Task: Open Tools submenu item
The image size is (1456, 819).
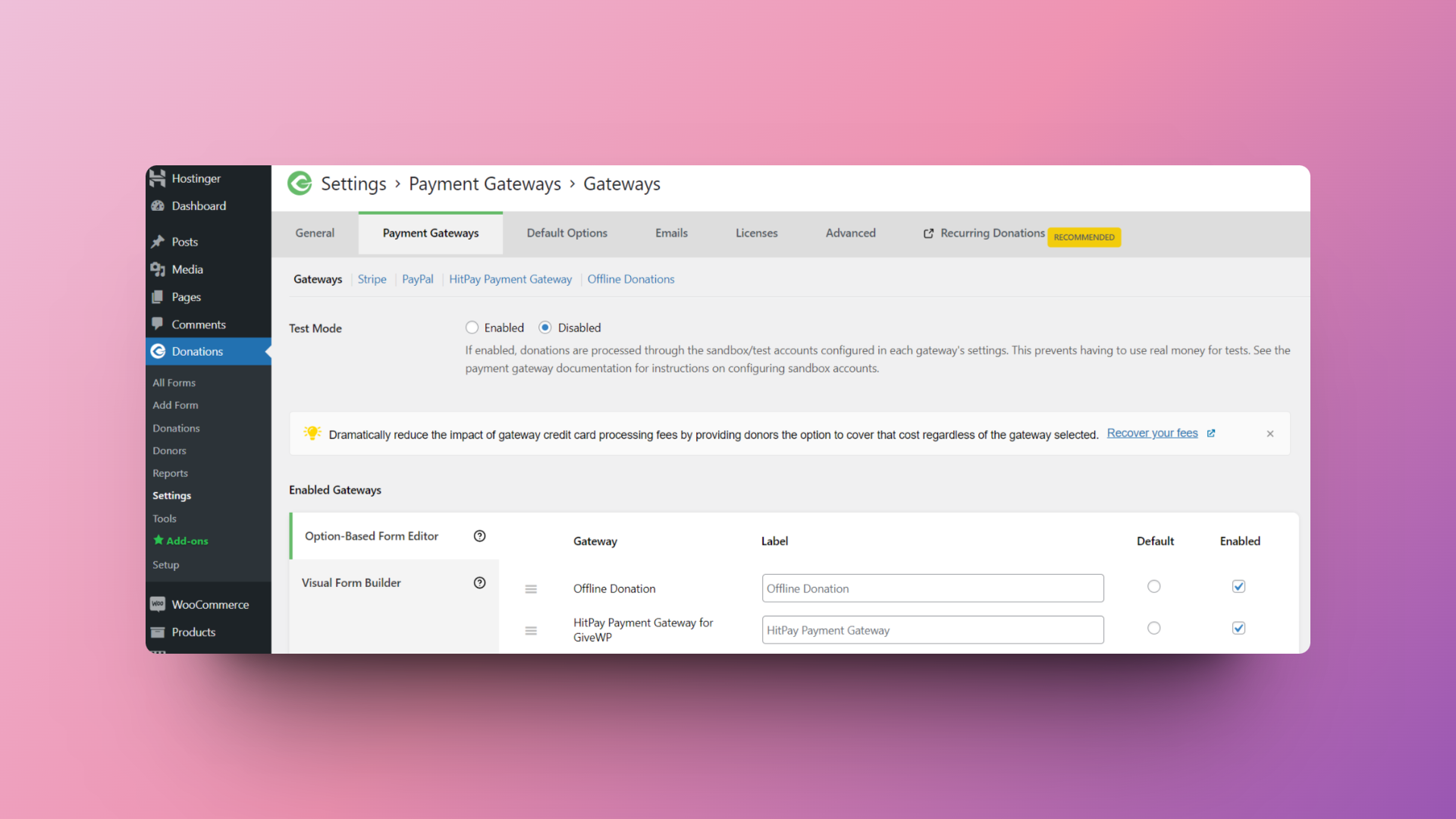Action: pos(165,519)
